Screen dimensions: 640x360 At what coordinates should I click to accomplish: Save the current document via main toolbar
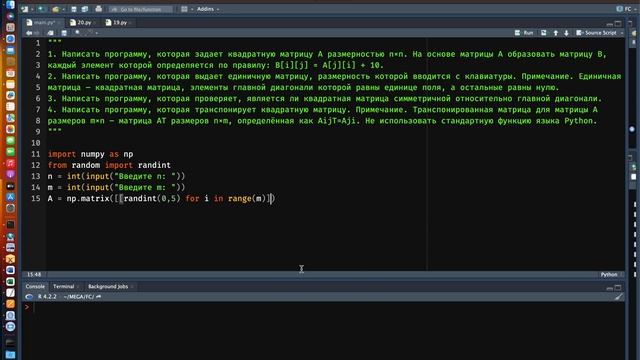74,9
